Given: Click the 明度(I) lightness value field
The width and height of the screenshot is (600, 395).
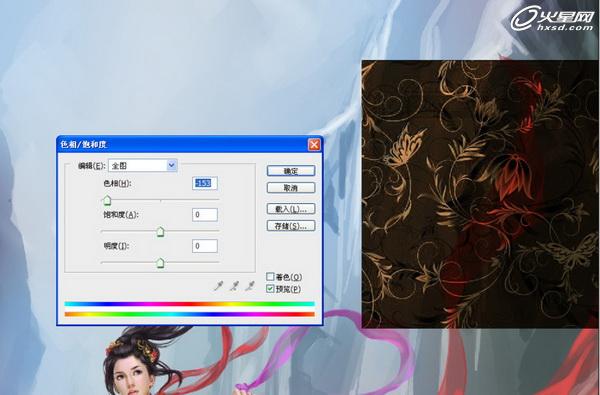Looking at the screenshot, I should point(205,246).
